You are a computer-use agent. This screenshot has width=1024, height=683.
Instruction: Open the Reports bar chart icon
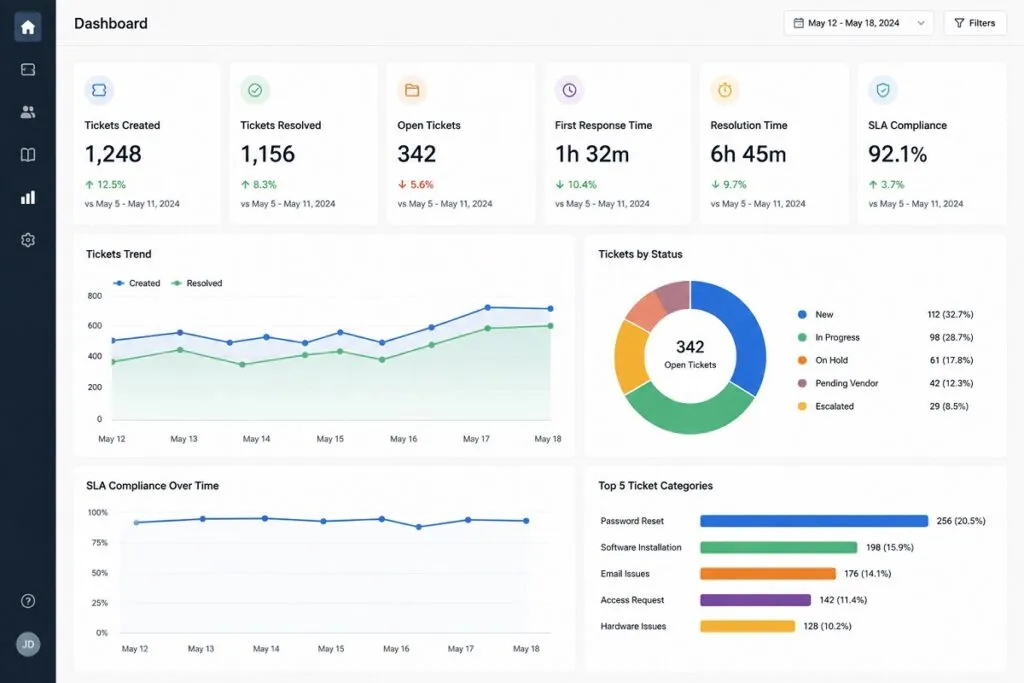pyautogui.click(x=27, y=197)
